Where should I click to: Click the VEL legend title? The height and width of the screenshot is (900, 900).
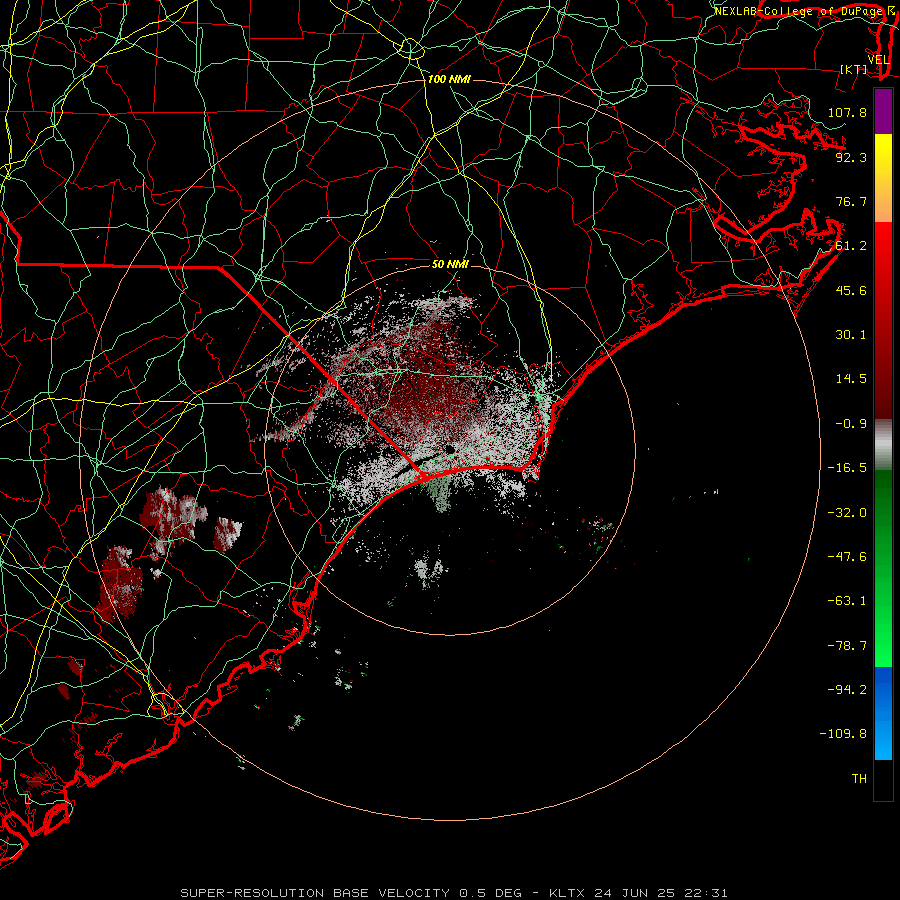(x=878, y=60)
